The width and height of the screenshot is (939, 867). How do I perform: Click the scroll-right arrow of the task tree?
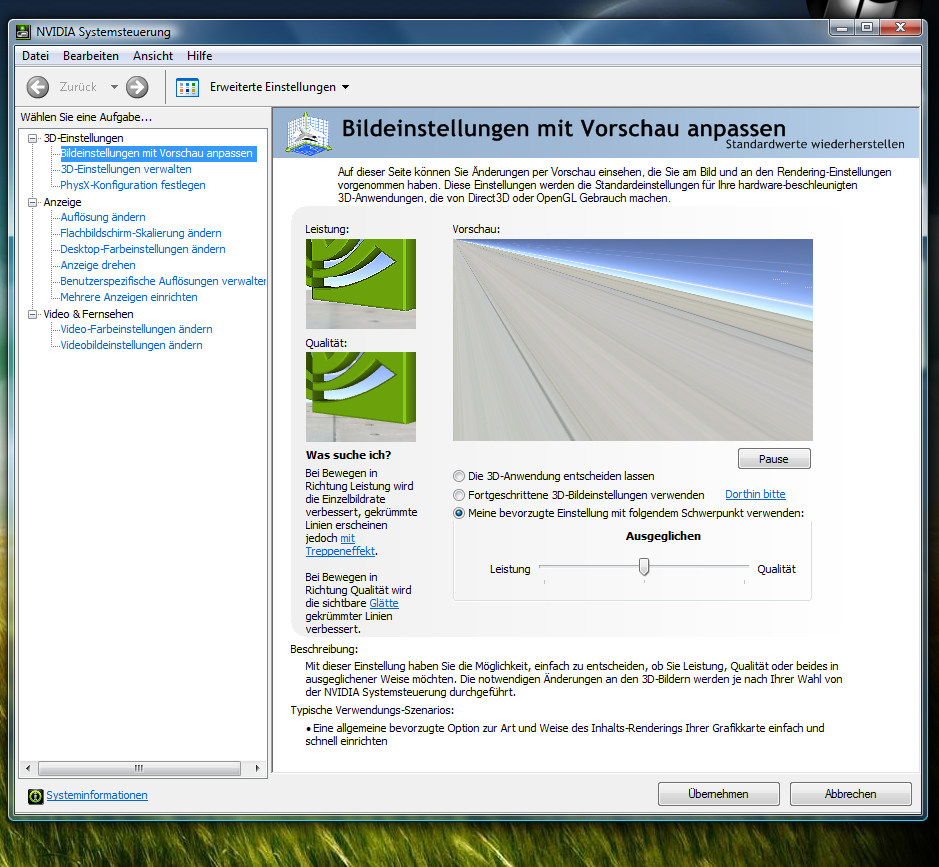click(257, 768)
